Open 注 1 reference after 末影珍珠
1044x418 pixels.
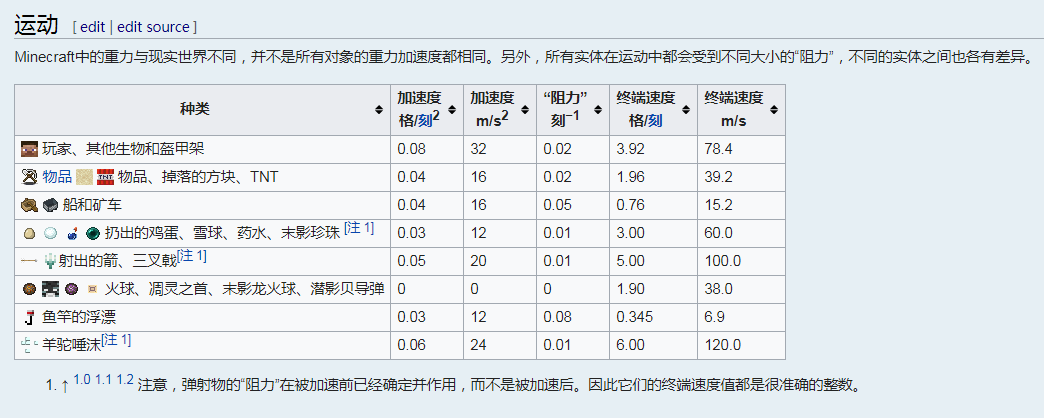(359, 228)
